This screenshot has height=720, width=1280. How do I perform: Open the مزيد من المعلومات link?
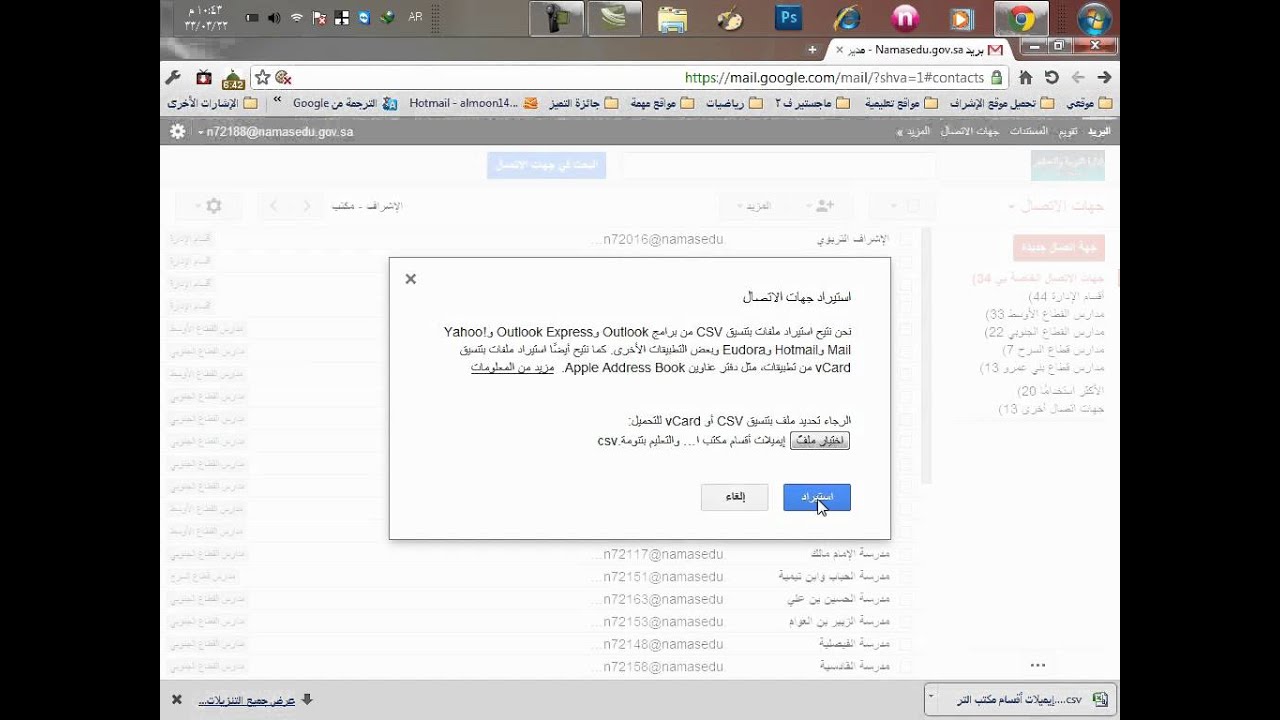coord(512,367)
